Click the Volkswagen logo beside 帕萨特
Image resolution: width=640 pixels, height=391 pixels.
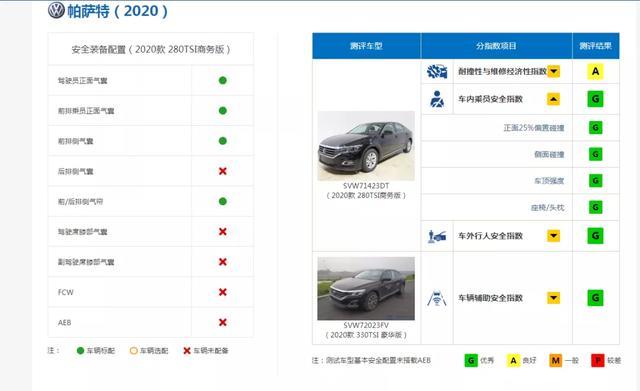(x=56, y=10)
